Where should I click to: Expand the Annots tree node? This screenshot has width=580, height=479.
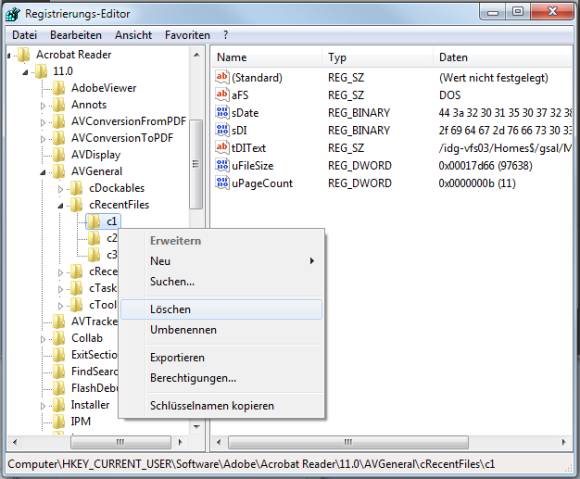tap(43, 106)
